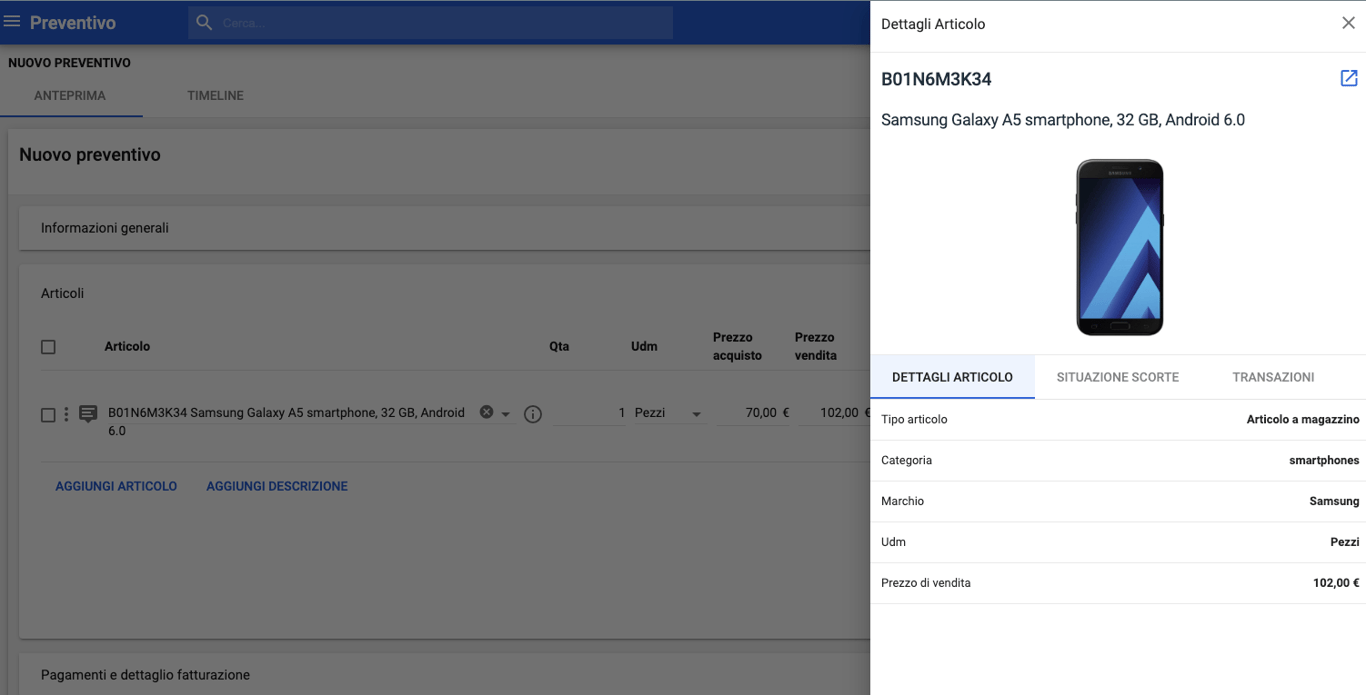
Task: Show article info via the info icon
Action: pos(533,414)
